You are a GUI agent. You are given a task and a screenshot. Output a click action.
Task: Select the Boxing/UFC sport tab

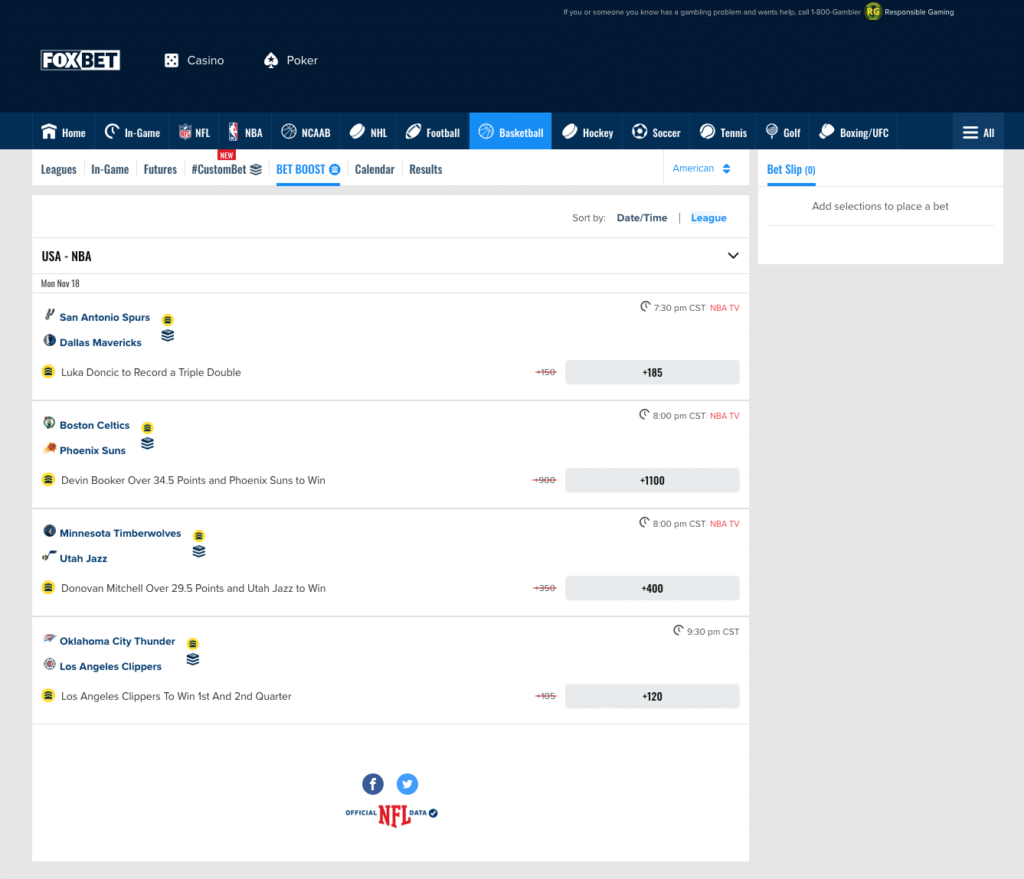coord(854,132)
